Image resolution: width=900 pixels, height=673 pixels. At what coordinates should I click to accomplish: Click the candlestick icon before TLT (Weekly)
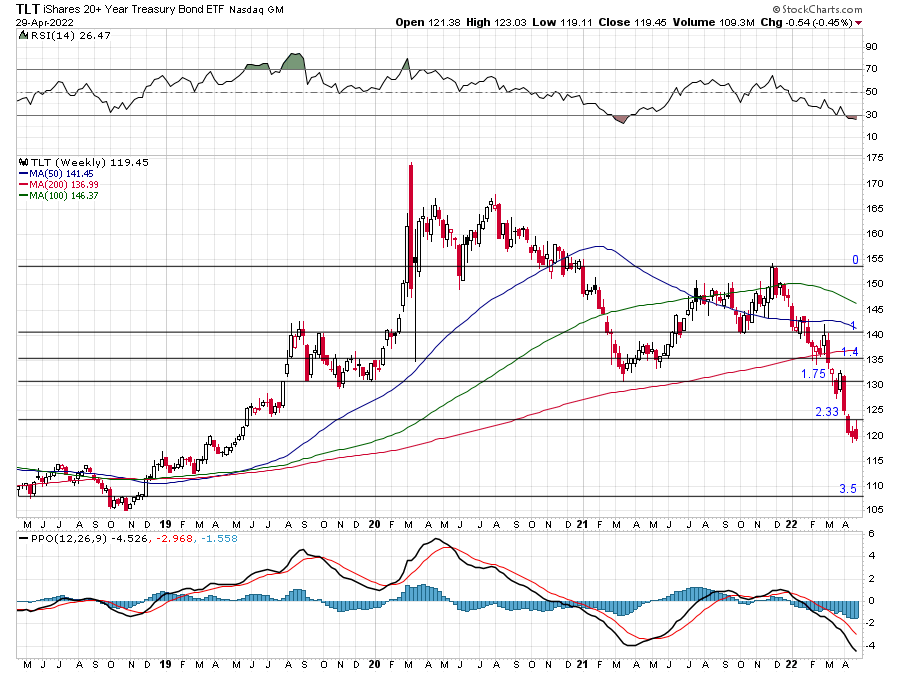[x=24, y=162]
